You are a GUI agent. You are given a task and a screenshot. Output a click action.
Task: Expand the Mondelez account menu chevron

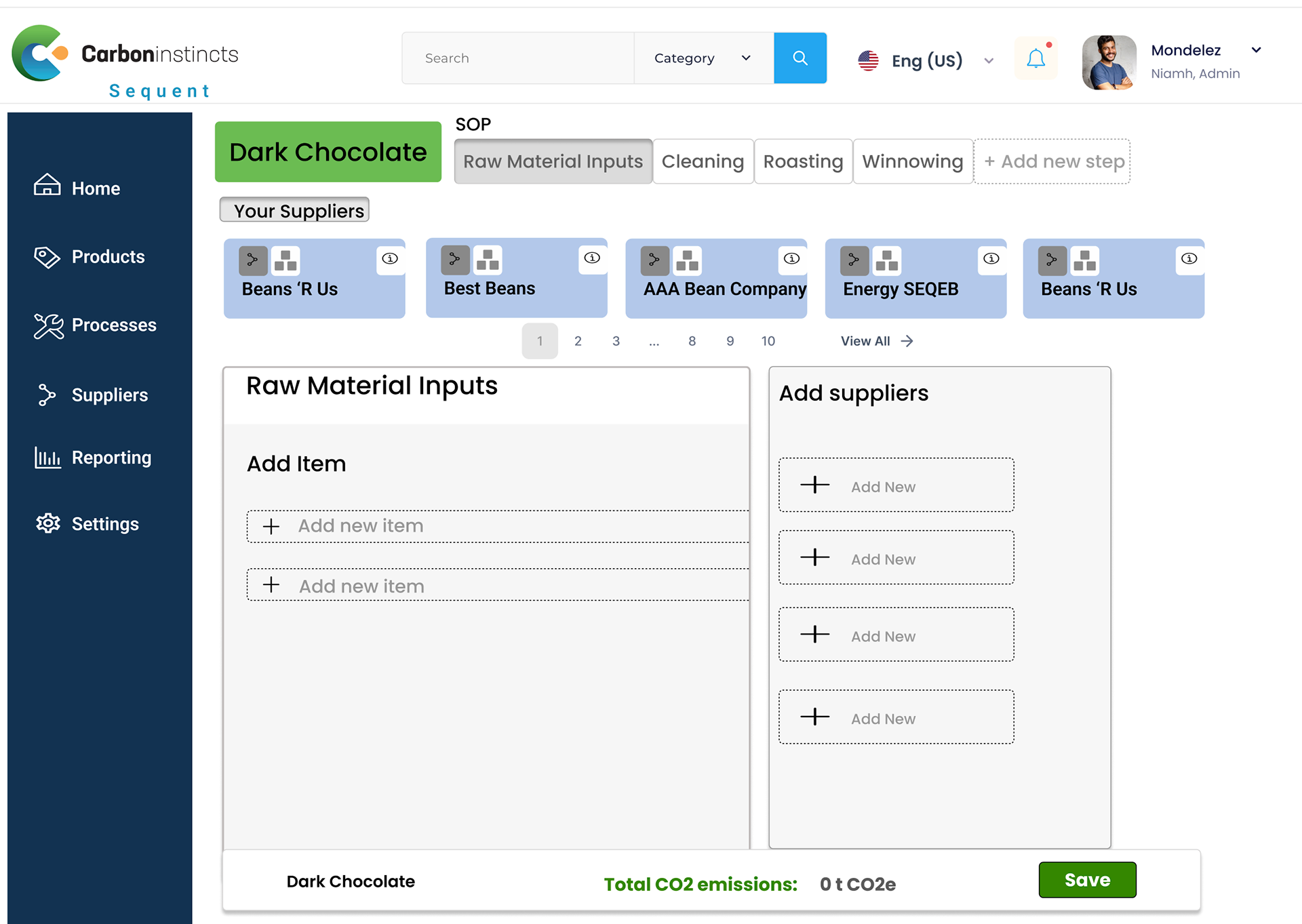click(1257, 50)
